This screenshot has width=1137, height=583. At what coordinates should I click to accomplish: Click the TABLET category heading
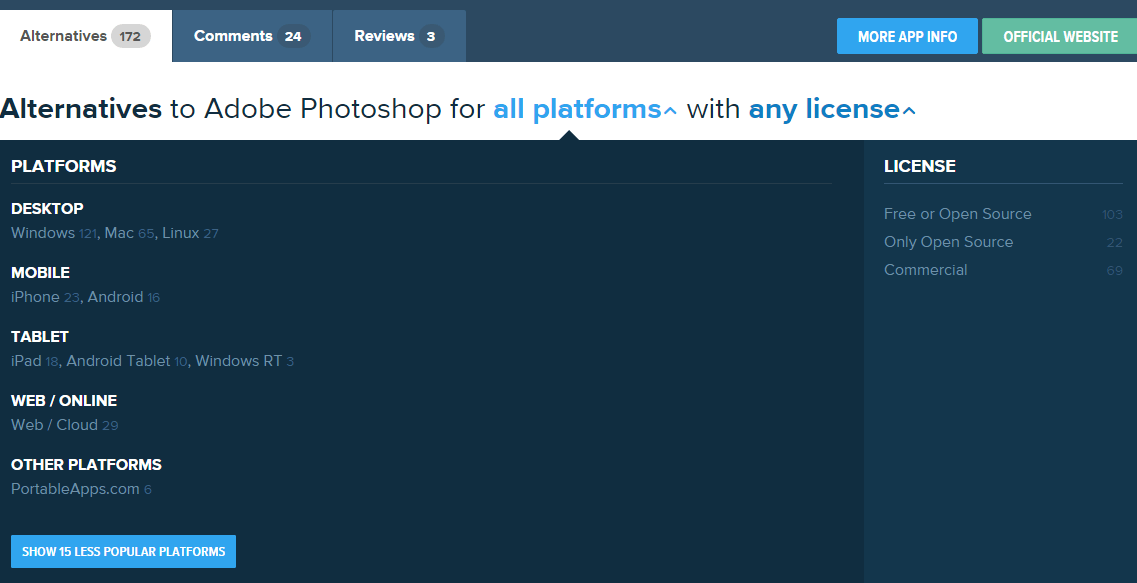tap(40, 336)
